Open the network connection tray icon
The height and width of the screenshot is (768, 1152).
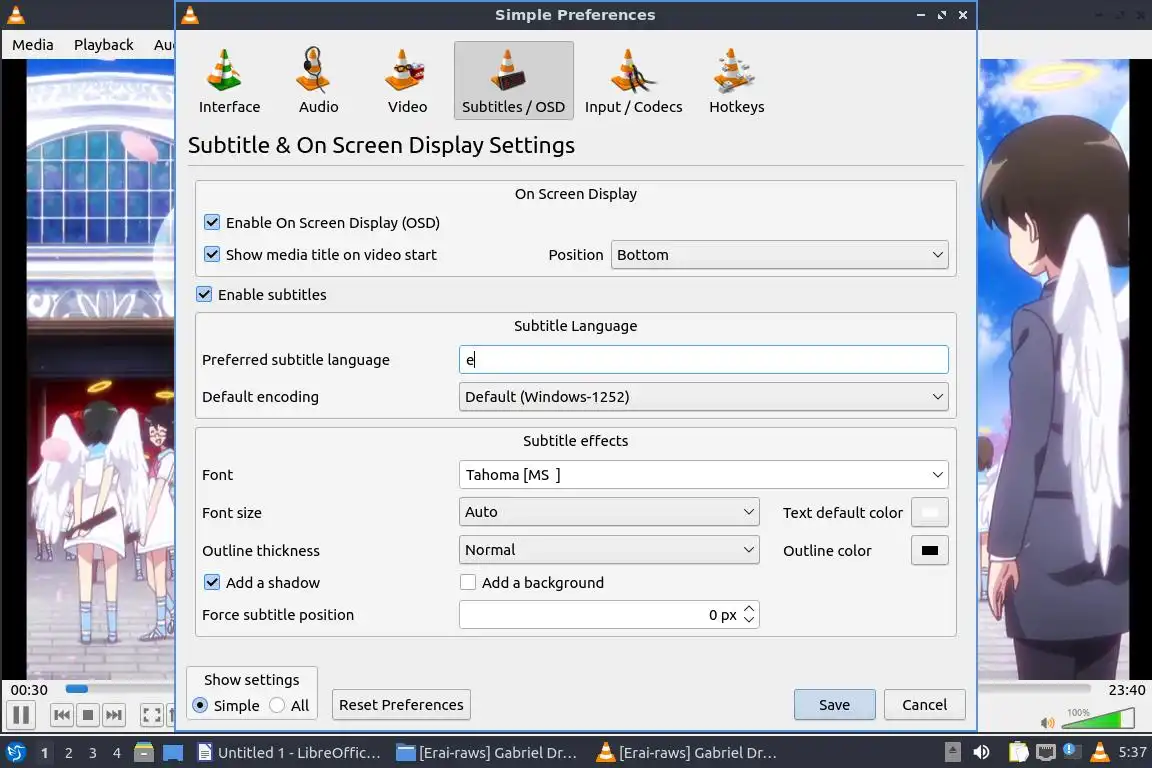click(x=1045, y=753)
